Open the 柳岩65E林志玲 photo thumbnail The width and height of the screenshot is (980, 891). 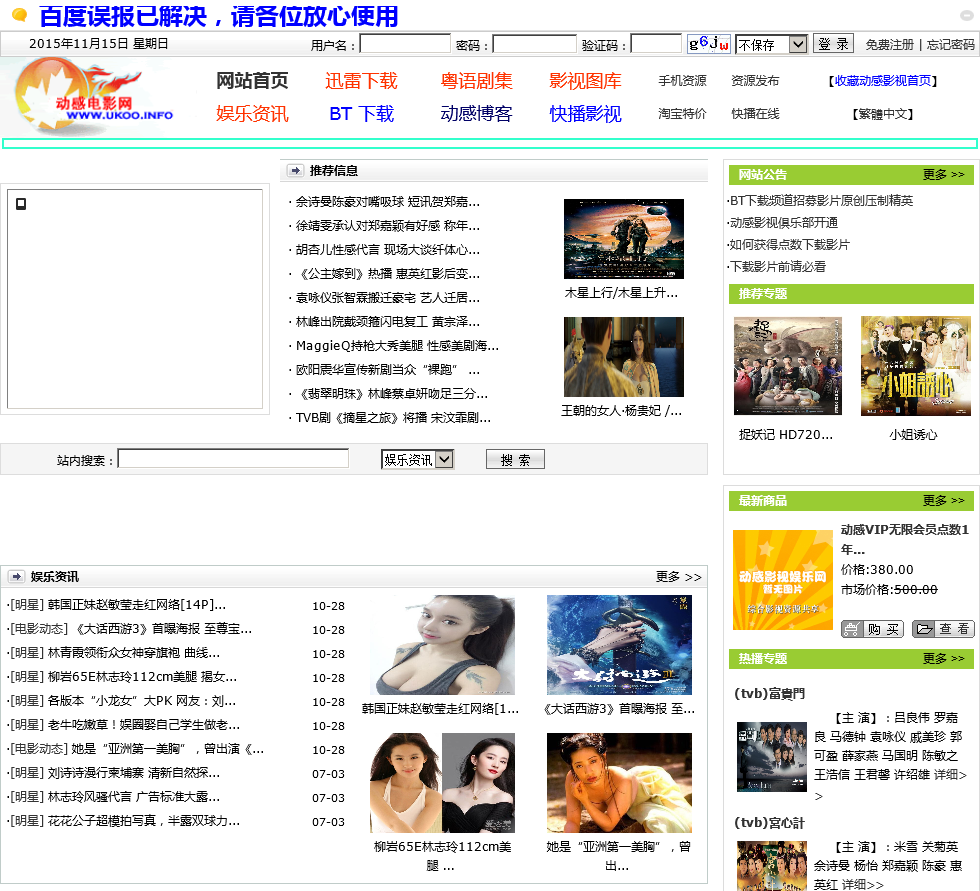[442, 783]
